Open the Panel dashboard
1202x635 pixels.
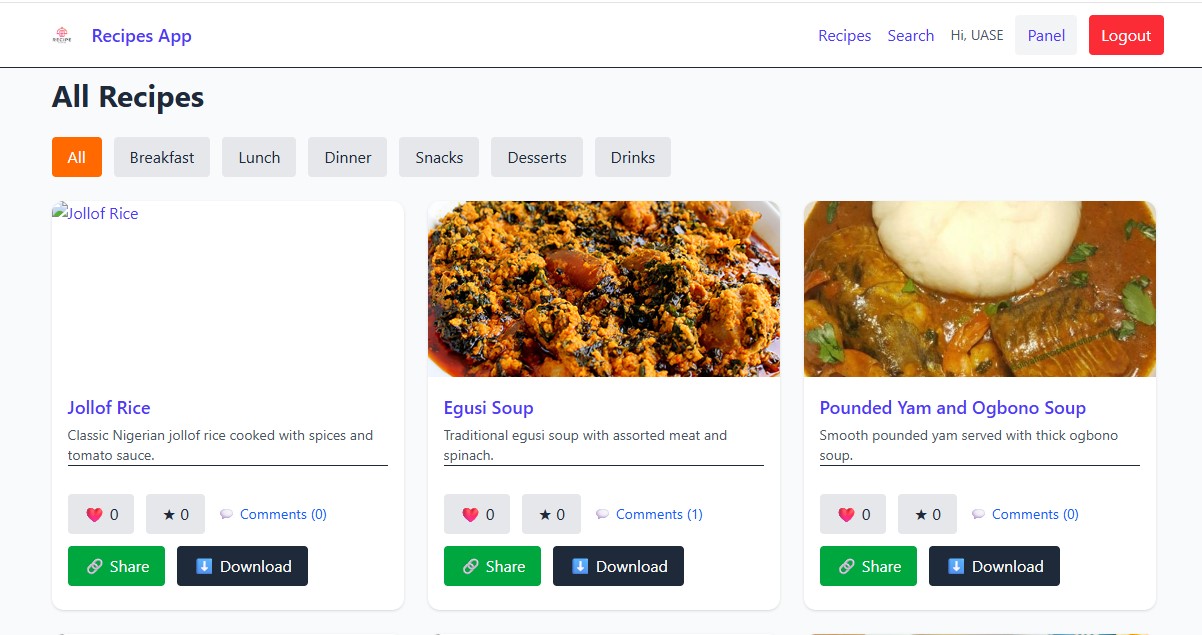1046,36
